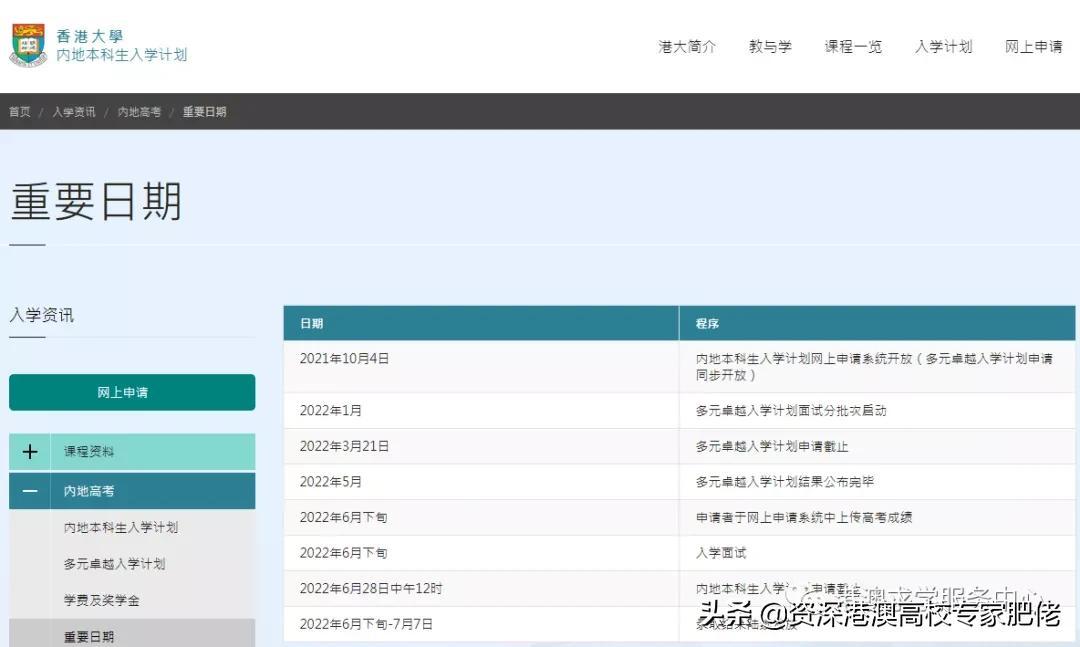Click the 日期 column header

tap(311, 324)
